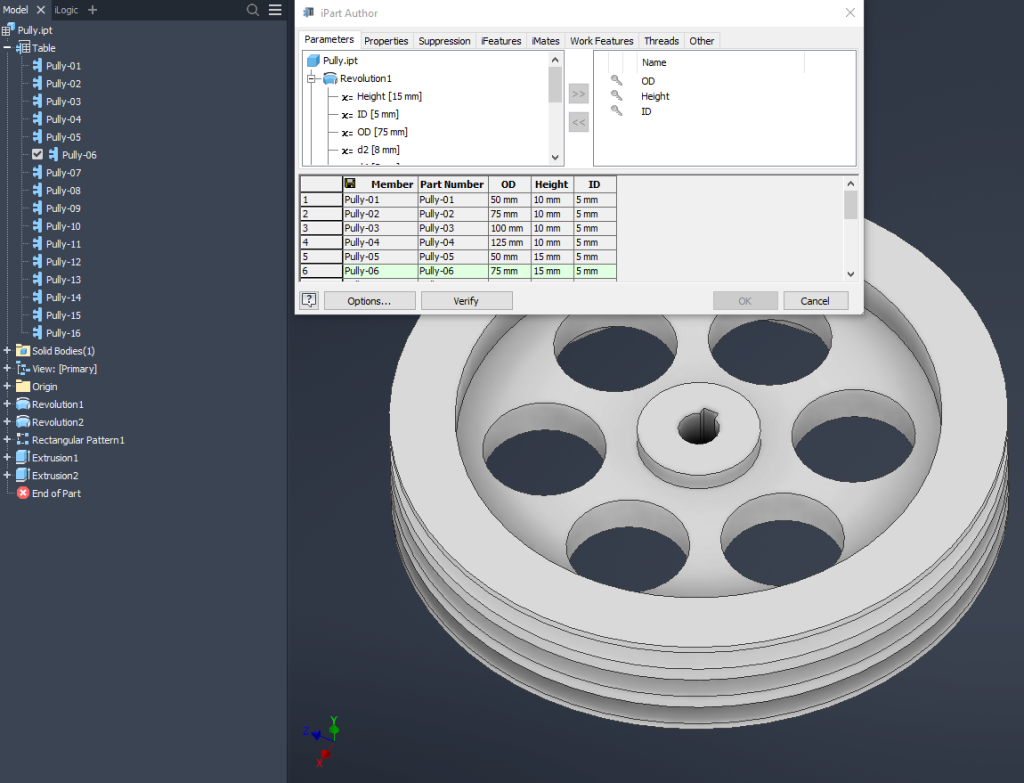Open the Options dialog
Viewport: 1024px width, 783px height.
point(369,300)
